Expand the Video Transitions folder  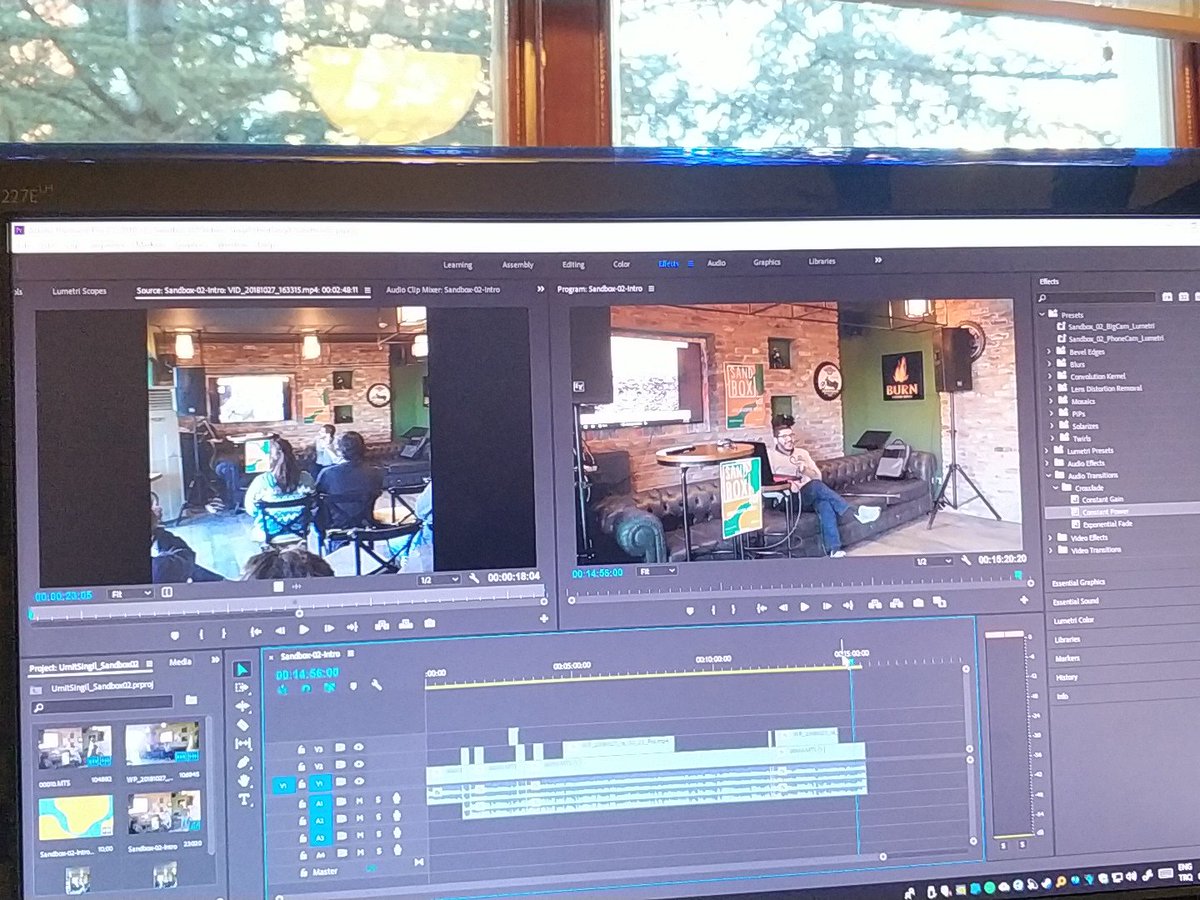(1049, 548)
